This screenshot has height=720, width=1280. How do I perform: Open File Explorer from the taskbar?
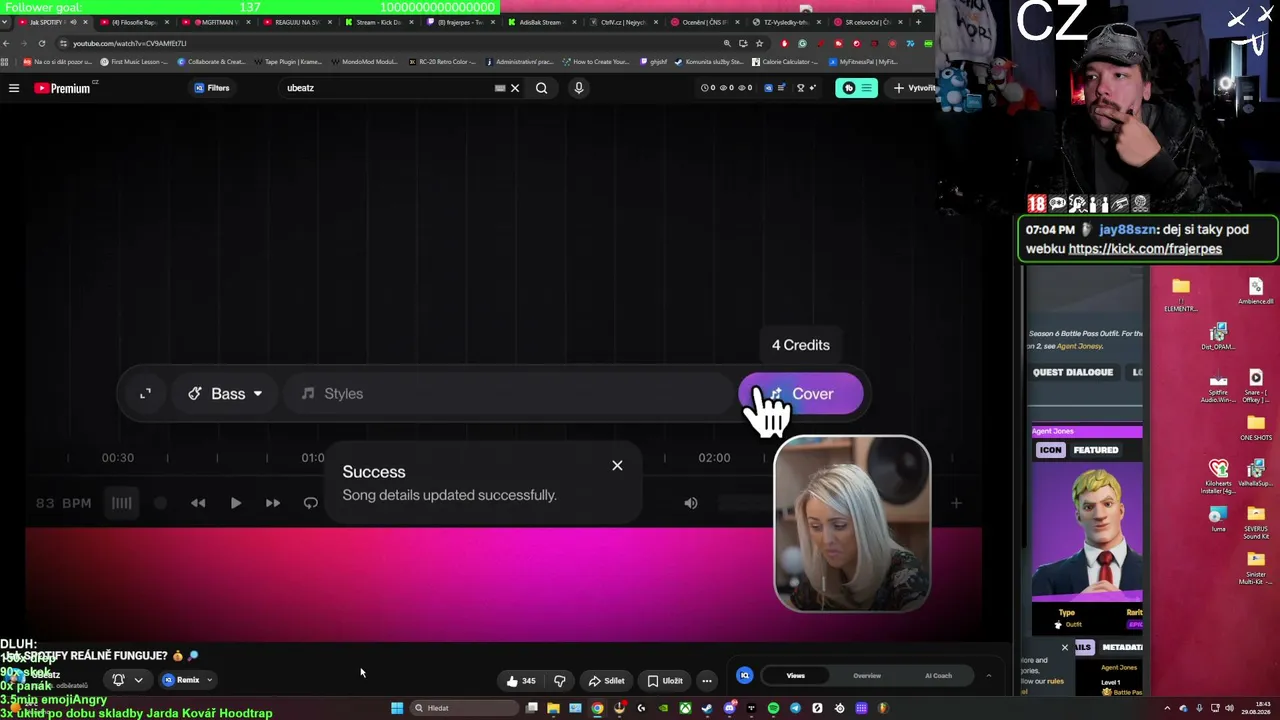(x=553, y=708)
